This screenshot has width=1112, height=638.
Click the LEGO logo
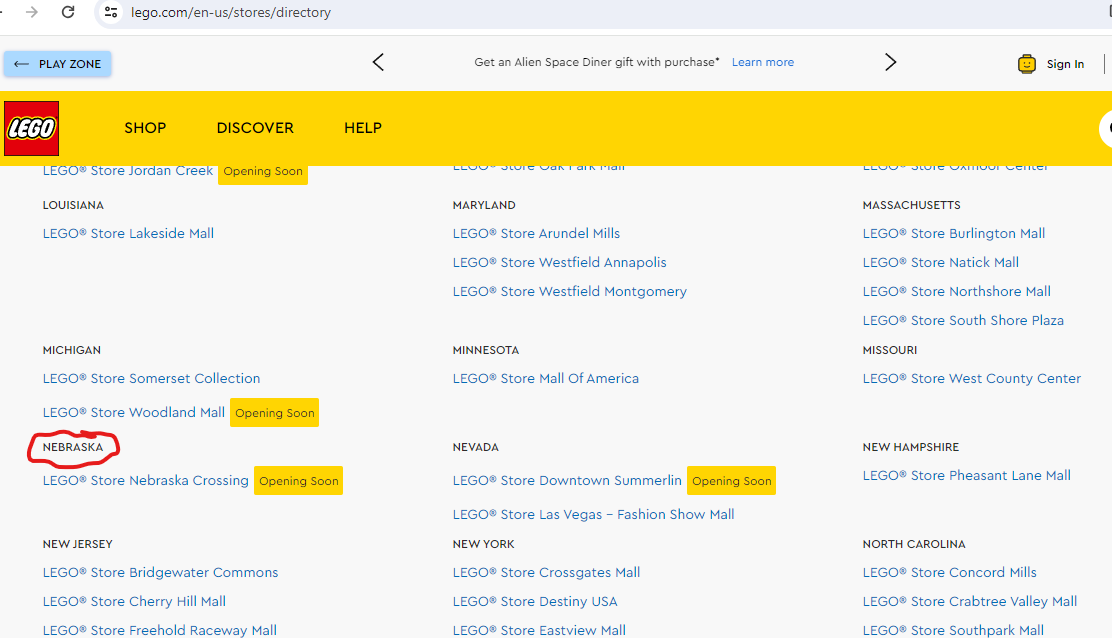point(31,128)
